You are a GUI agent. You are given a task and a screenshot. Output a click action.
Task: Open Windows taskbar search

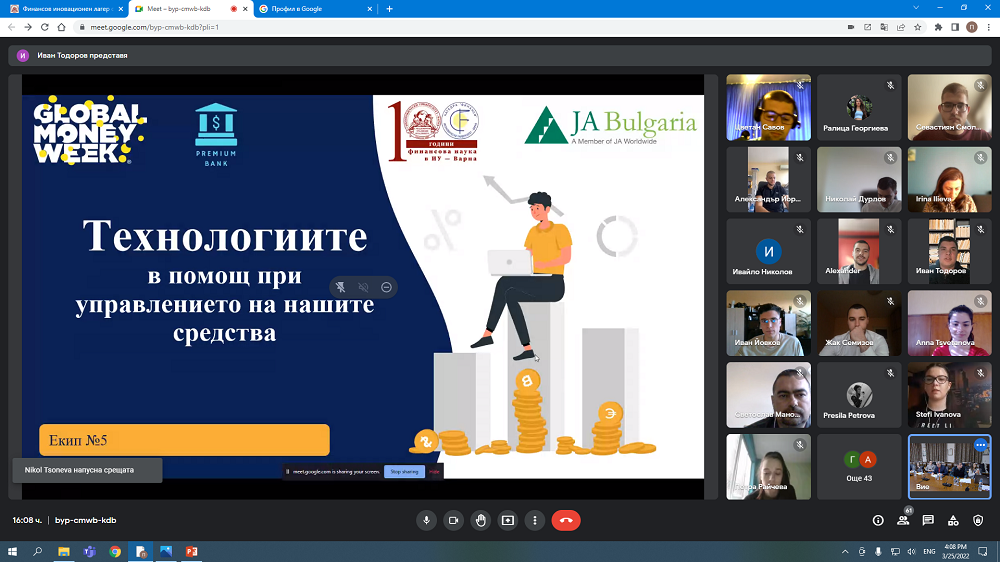(x=38, y=551)
